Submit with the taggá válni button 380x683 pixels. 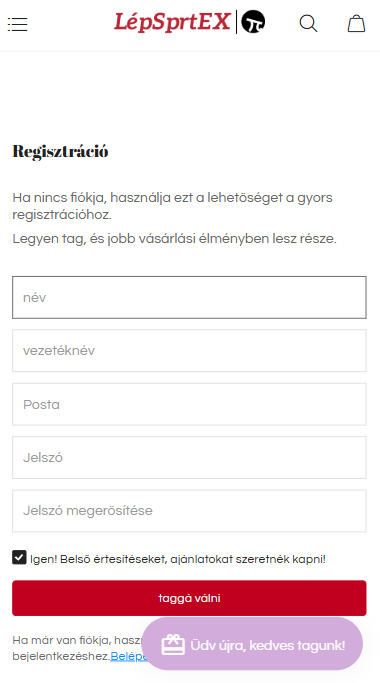(189, 598)
